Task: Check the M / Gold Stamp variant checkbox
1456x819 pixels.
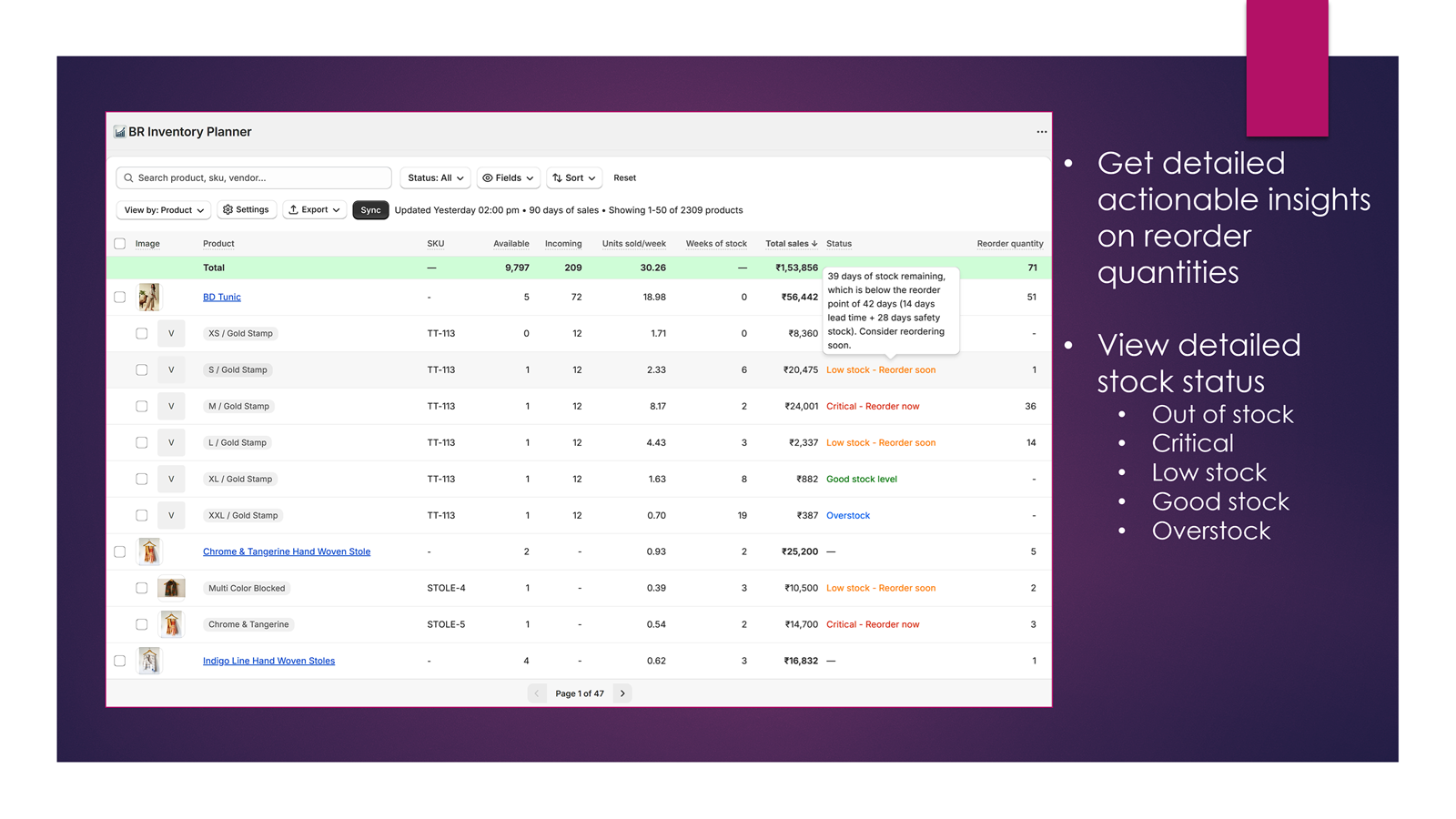Action: 142,406
